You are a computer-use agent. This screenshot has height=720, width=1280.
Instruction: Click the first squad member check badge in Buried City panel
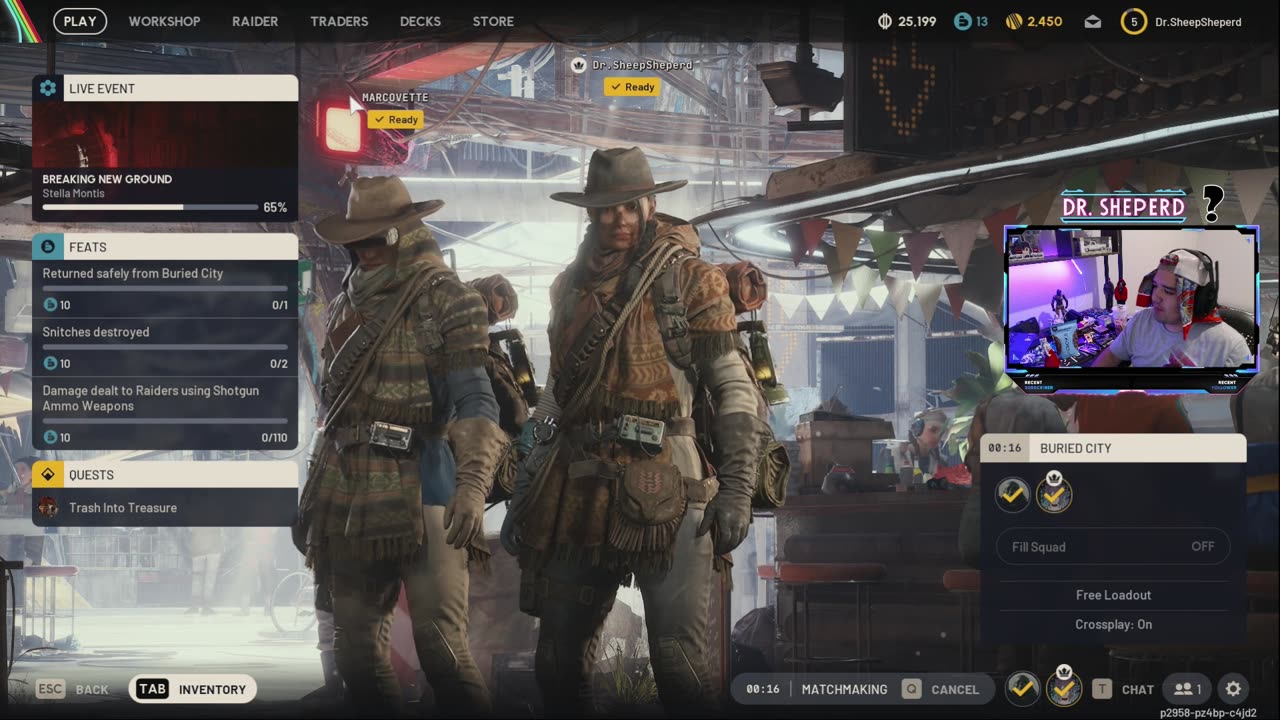point(1012,494)
